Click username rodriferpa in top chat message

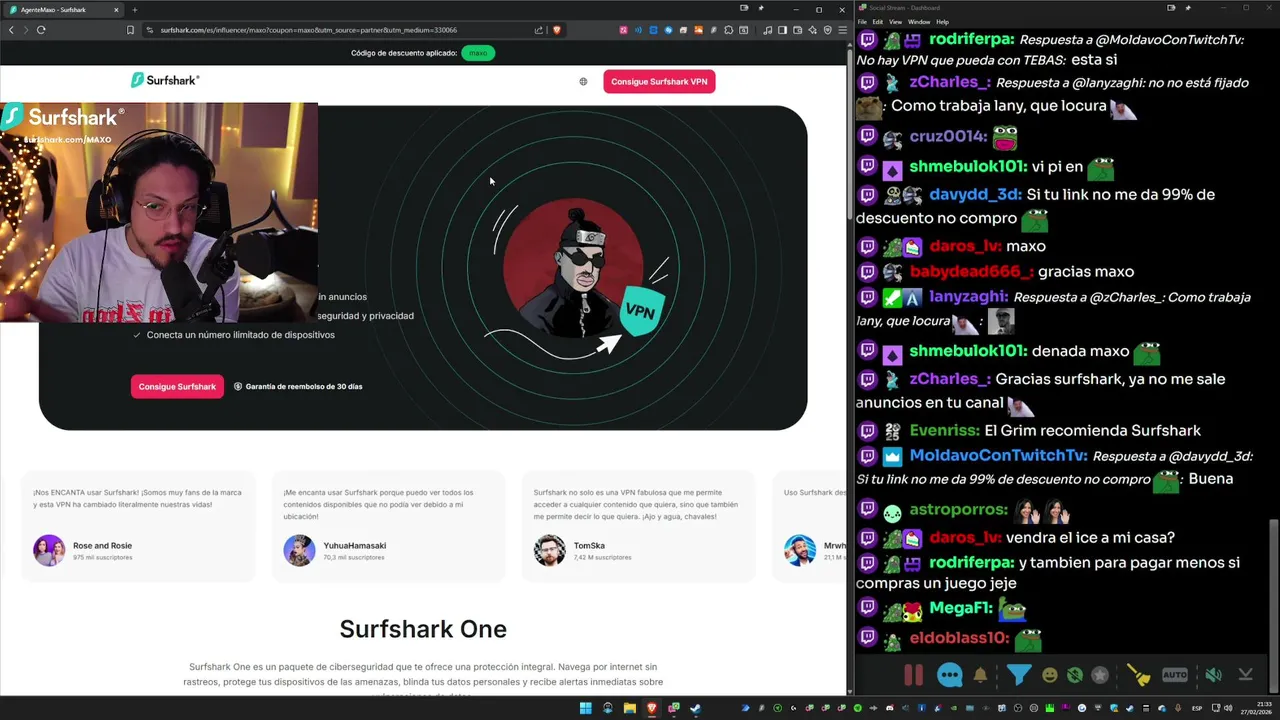971,40
